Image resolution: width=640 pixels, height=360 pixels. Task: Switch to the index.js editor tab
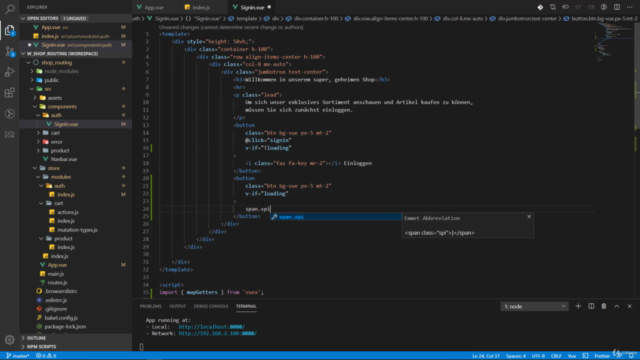pyautogui.click(x=201, y=7)
